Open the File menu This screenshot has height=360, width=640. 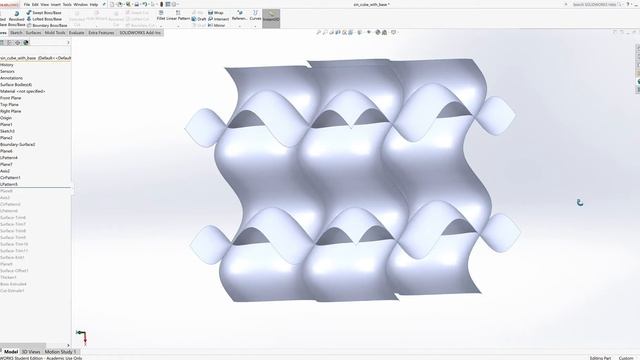point(27,4)
